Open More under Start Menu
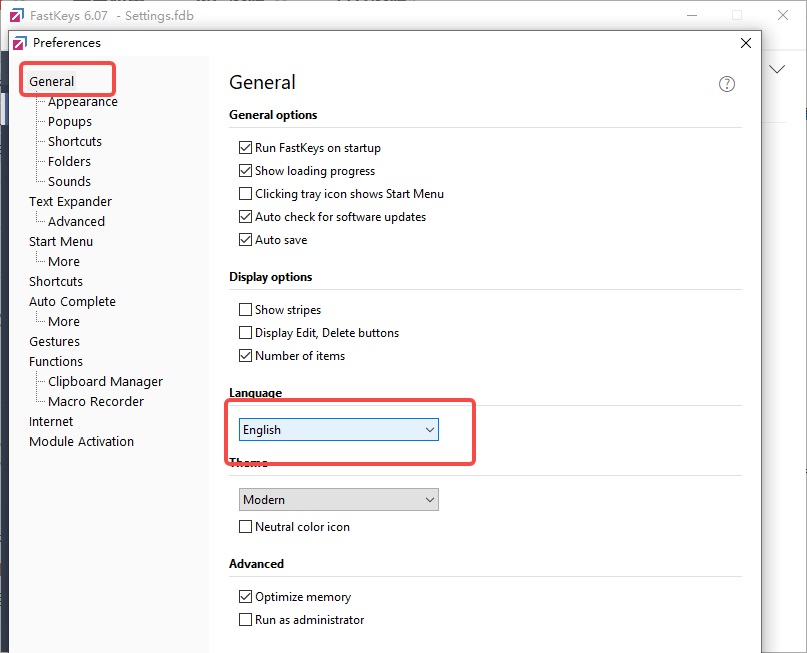This screenshot has height=653, width=807. click(x=64, y=261)
